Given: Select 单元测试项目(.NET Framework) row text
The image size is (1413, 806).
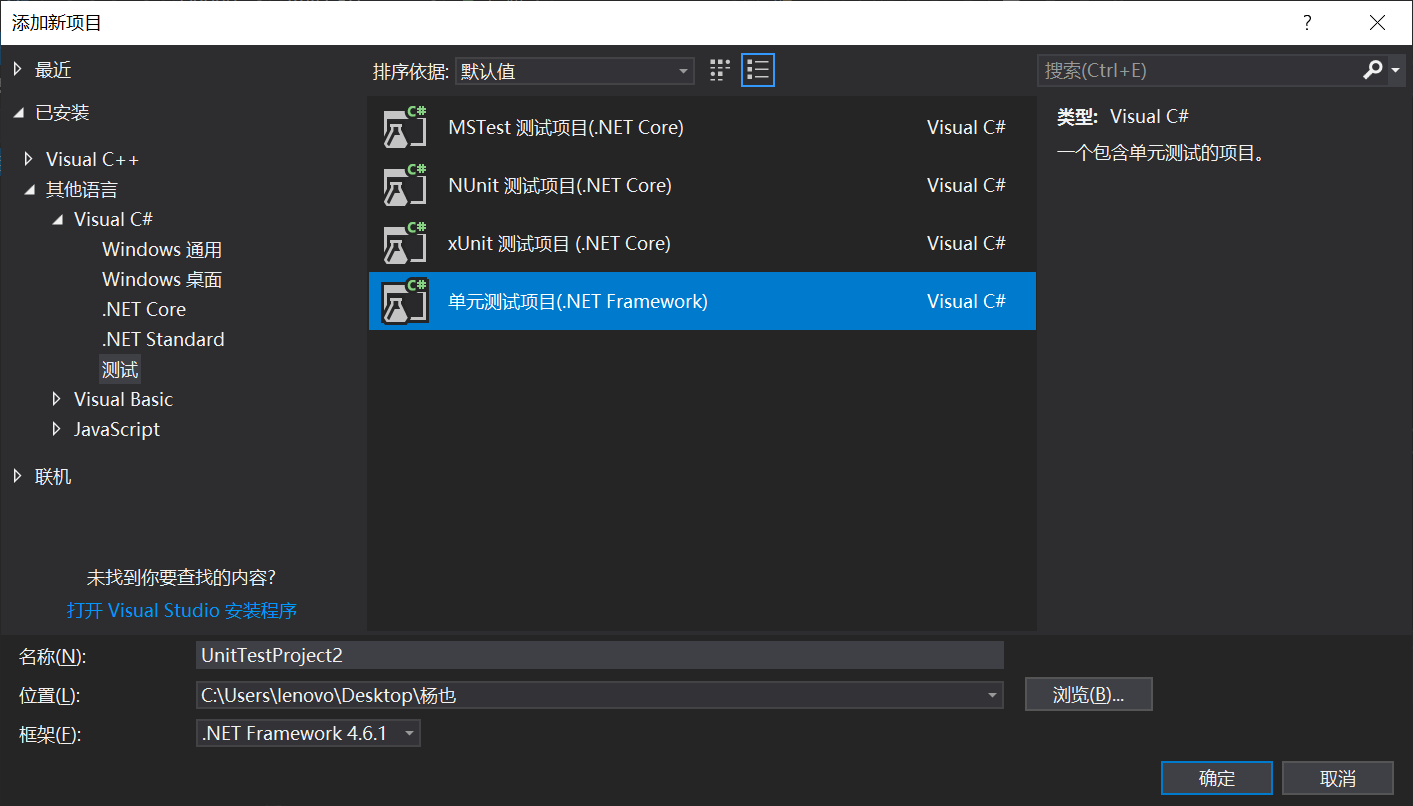Looking at the screenshot, I should point(578,301).
